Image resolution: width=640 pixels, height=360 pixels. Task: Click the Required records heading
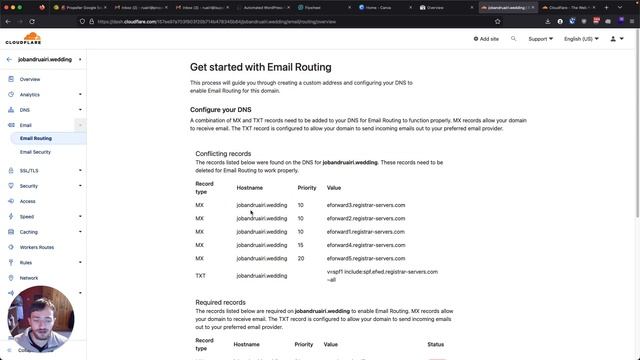[220, 302]
